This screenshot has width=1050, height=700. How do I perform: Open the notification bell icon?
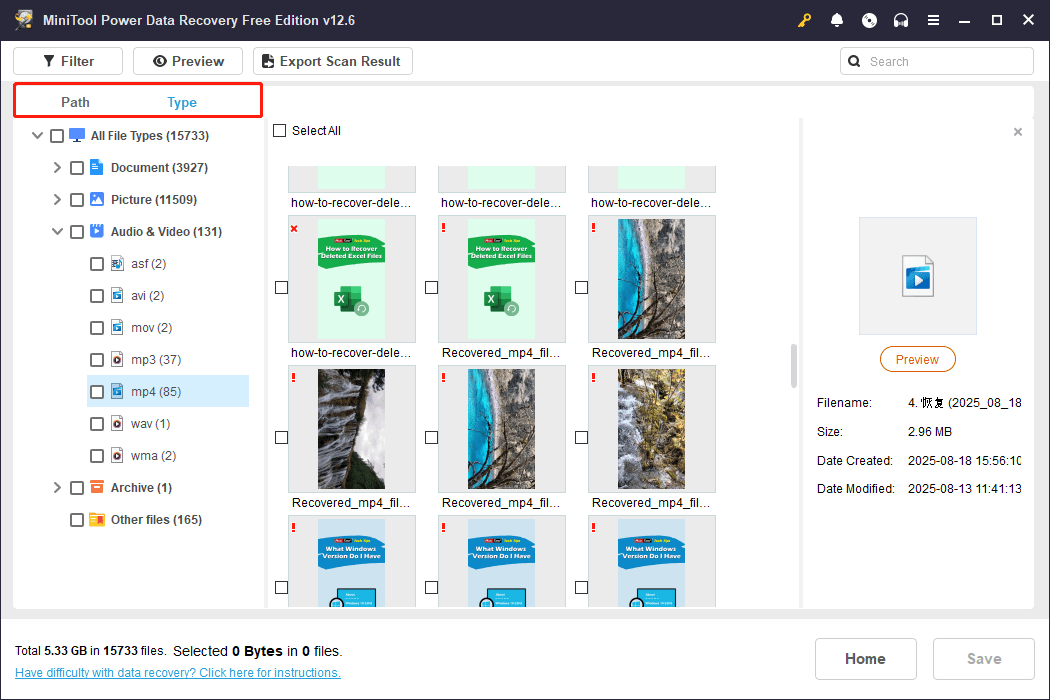(837, 19)
